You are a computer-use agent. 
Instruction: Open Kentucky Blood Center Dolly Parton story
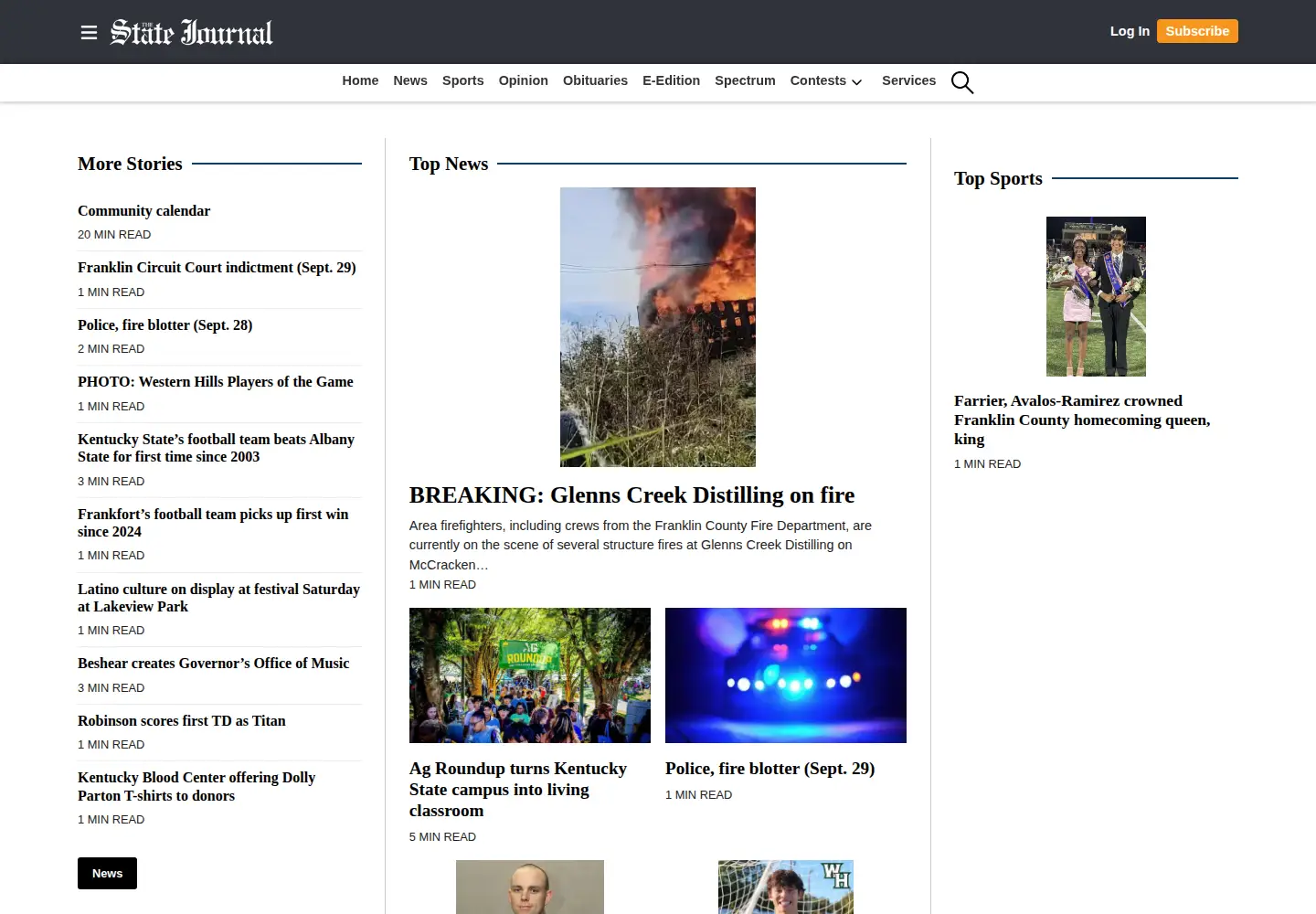[196, 787]
